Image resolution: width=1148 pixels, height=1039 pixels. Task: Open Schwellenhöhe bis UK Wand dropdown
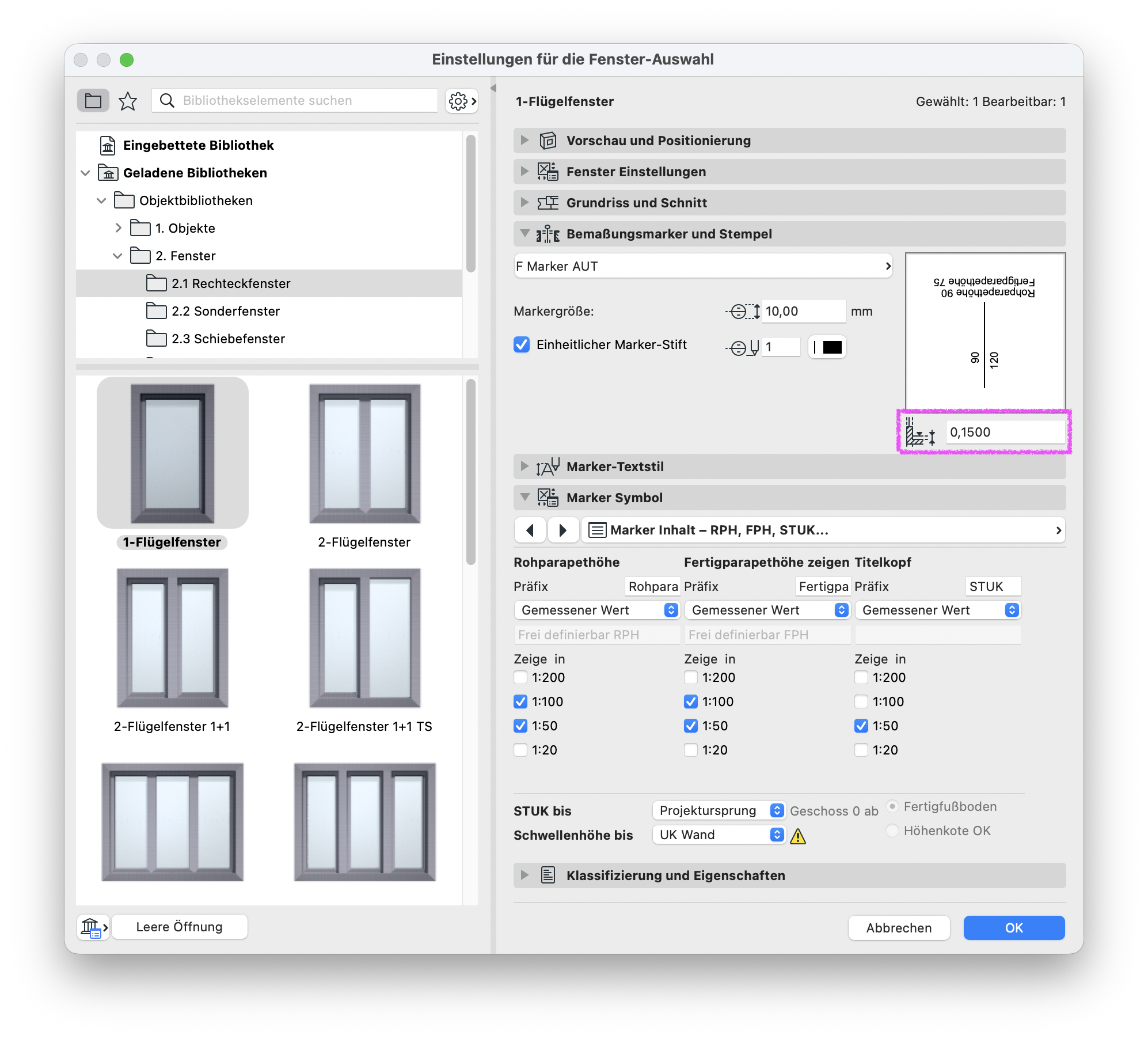719,835
